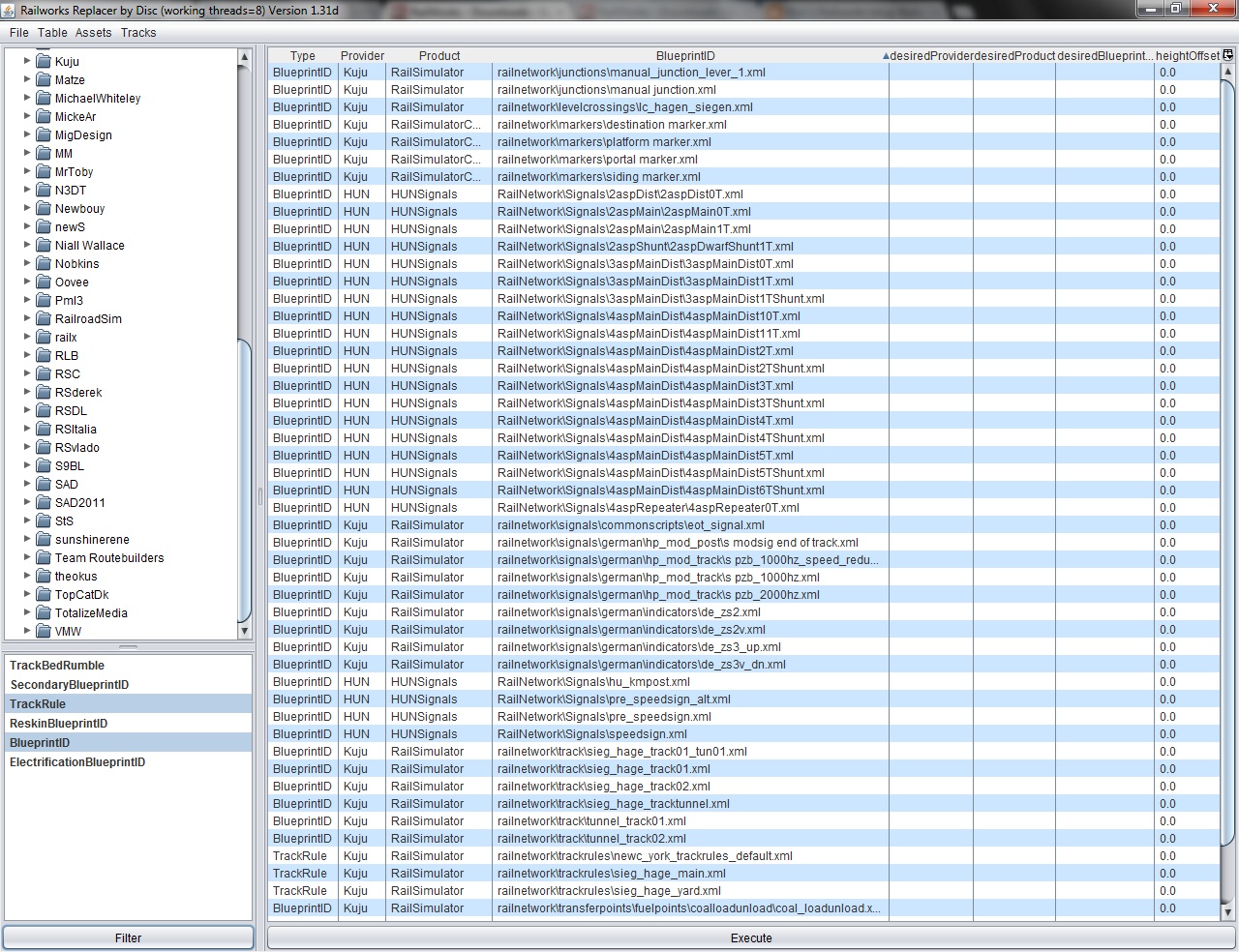Open the Assets menu
This screenshot has width=1239, height=952.
tap(93, 32)
